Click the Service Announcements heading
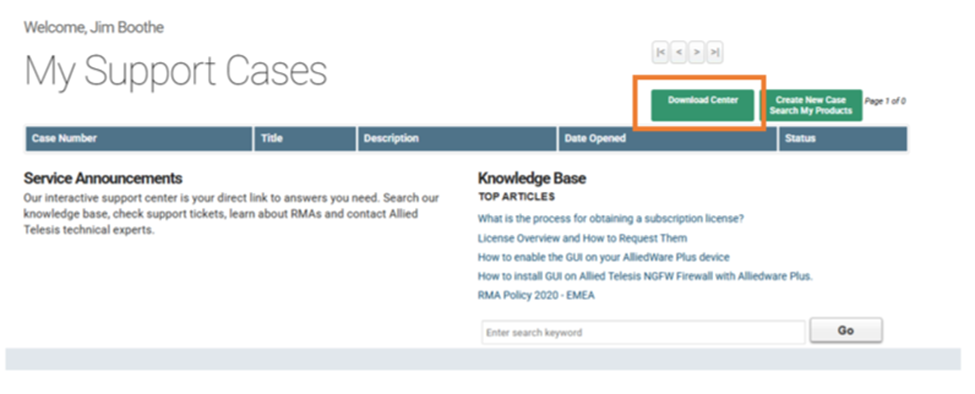Image resolution: width=975 pixels, height=394 pixels. click(103, 179)
